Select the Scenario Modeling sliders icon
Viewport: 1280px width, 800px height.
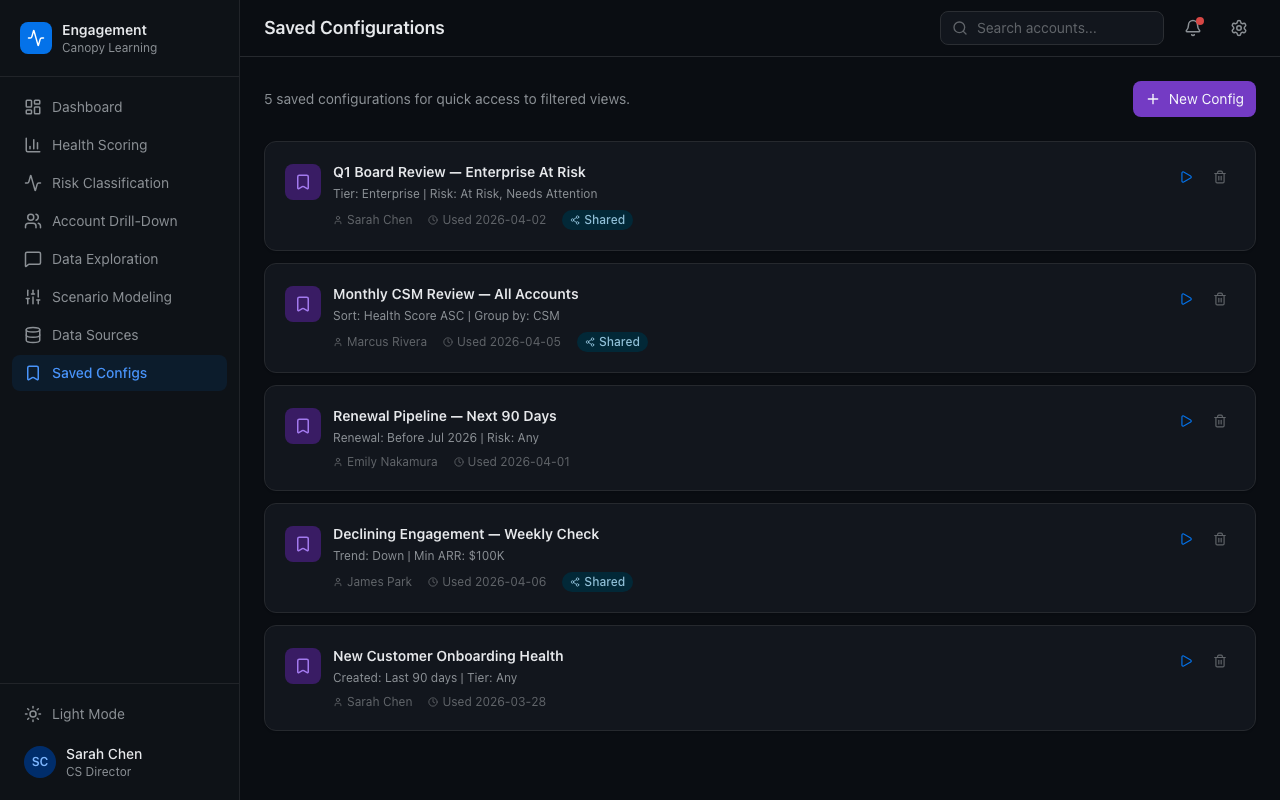32,297
